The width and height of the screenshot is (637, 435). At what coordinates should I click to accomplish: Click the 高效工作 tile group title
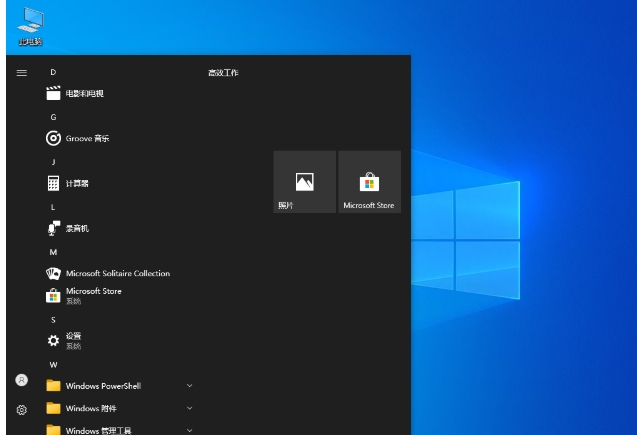point(223,73)
